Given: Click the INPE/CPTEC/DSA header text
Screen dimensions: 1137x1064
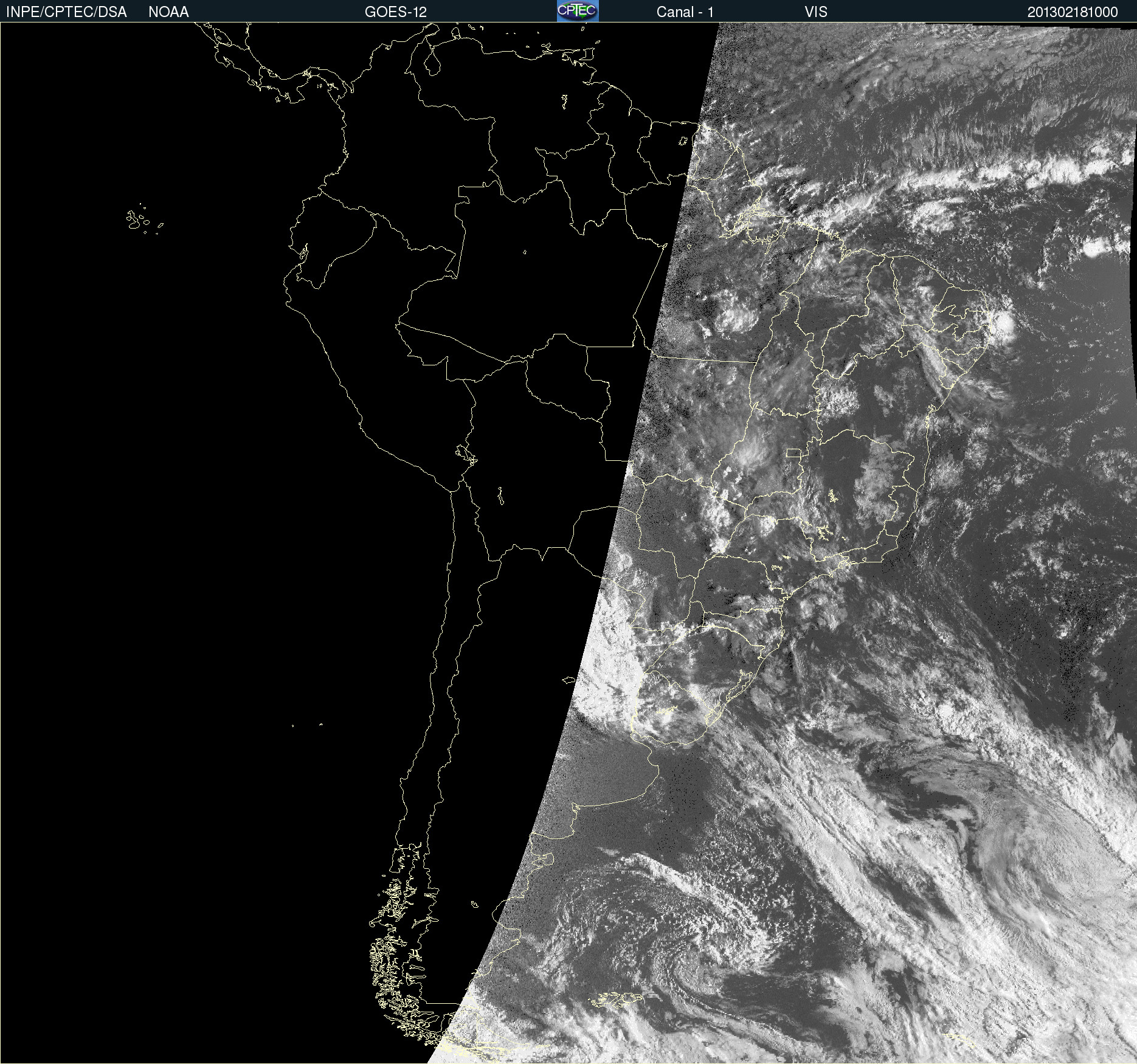Looking at the screenshot, I should (66, 12).
